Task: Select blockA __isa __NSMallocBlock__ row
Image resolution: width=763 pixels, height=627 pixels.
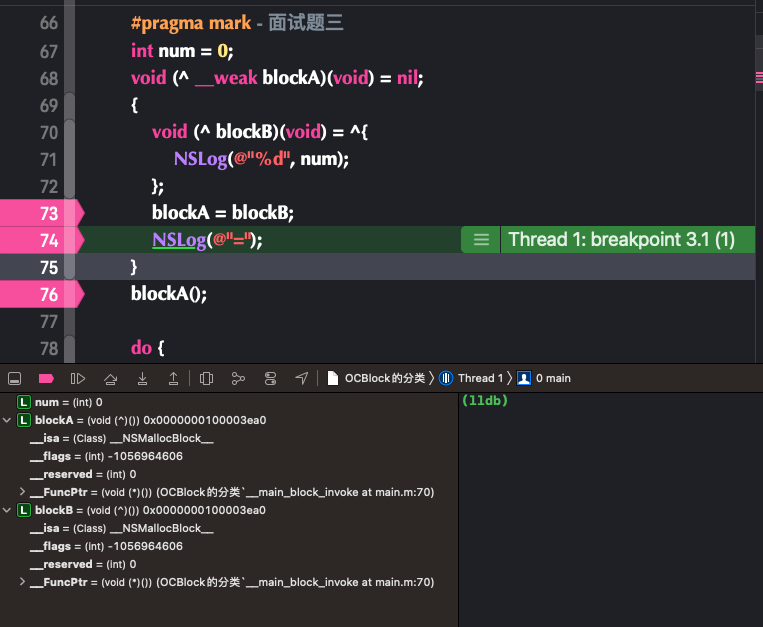Action: (229, 438)
